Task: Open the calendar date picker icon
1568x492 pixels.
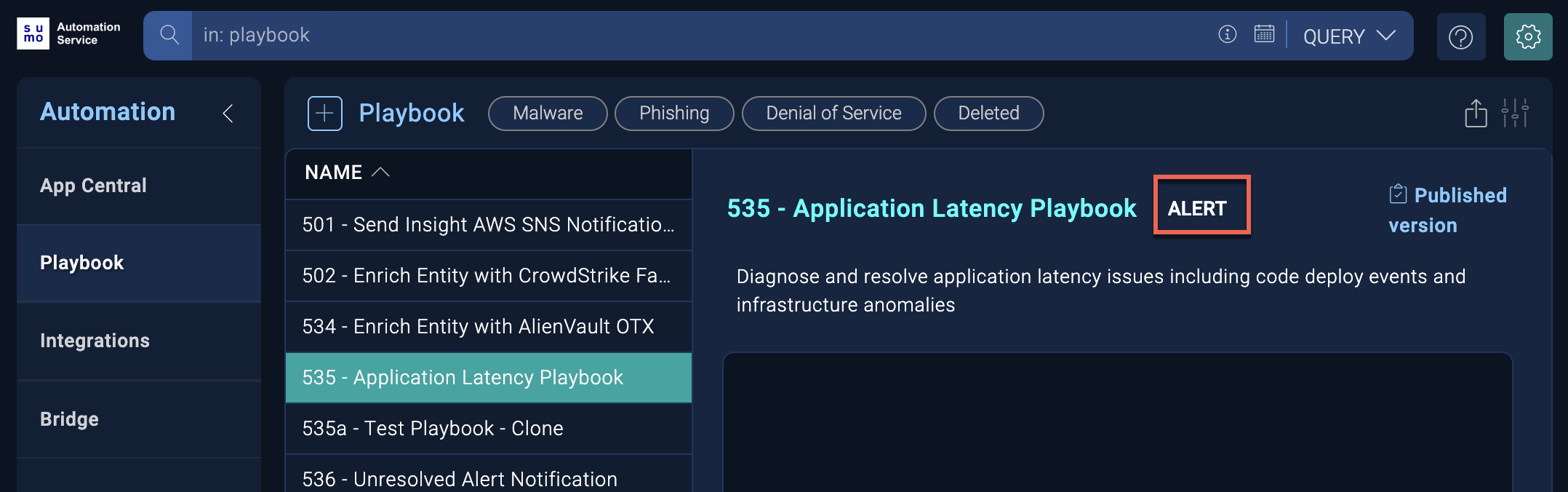Action: coord(1264,34)
